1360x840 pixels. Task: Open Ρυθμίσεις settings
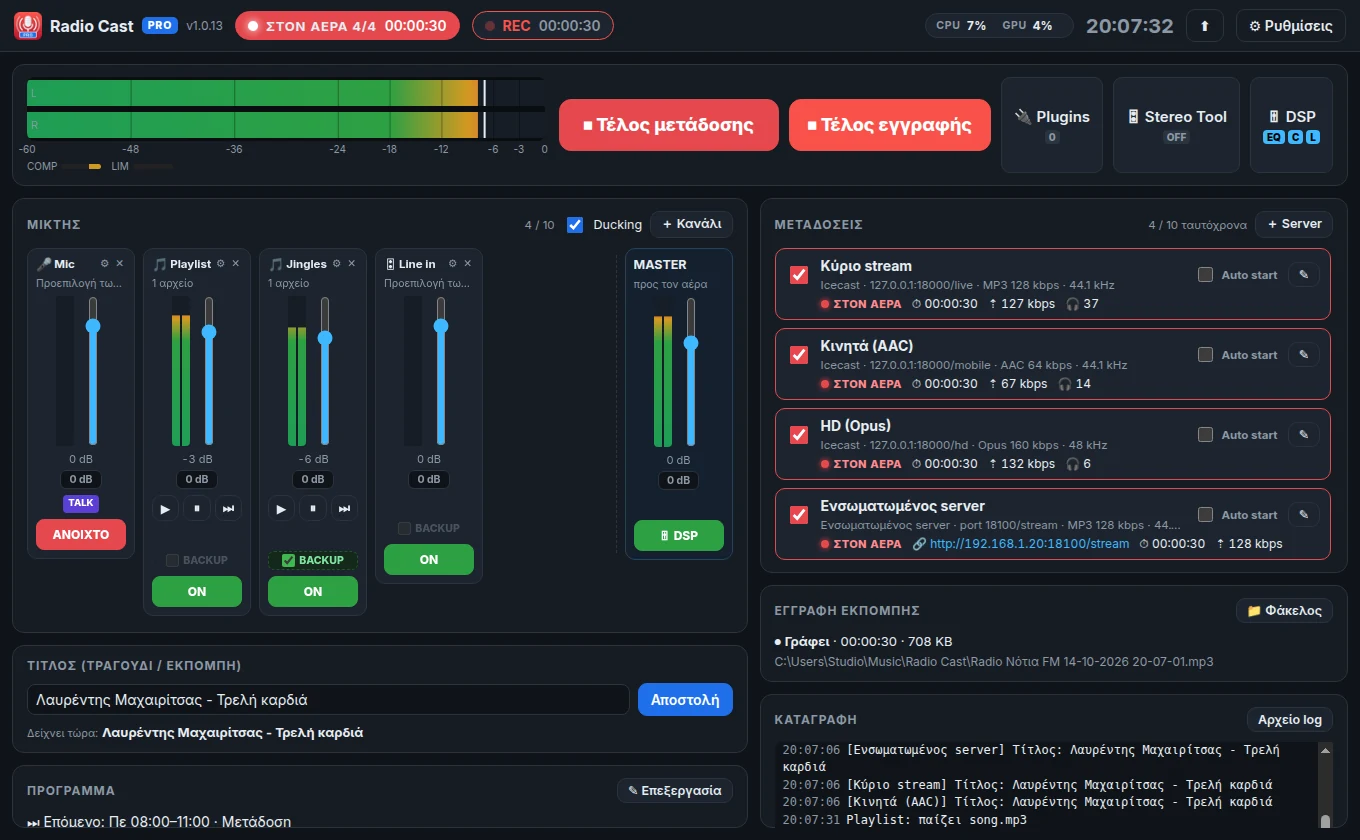[x=1291, y=26]
